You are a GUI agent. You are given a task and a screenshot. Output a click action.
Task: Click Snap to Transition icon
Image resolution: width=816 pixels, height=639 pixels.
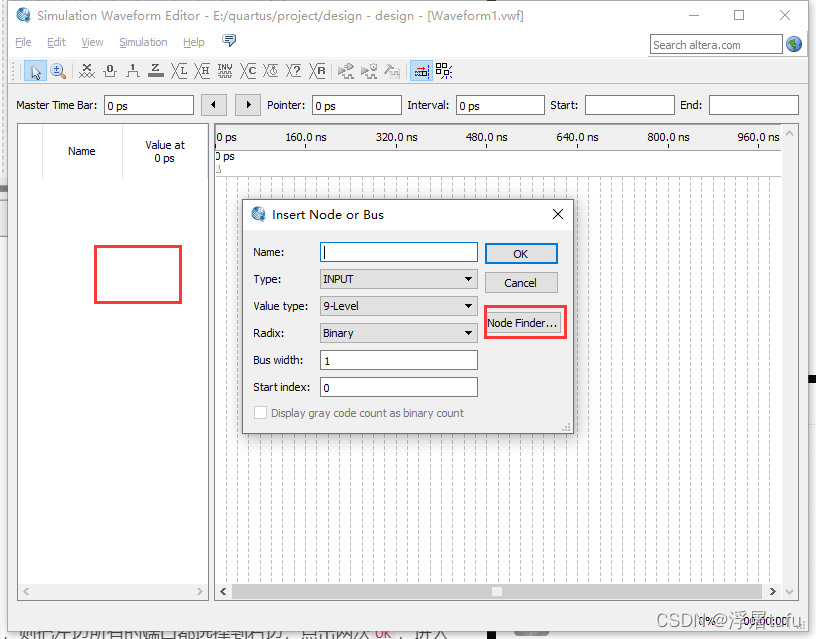pyautogui.click(x=444, y=71)
